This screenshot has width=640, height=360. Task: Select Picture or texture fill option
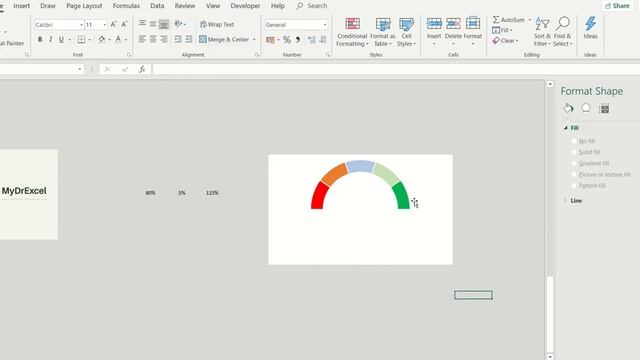click(601, 174)
